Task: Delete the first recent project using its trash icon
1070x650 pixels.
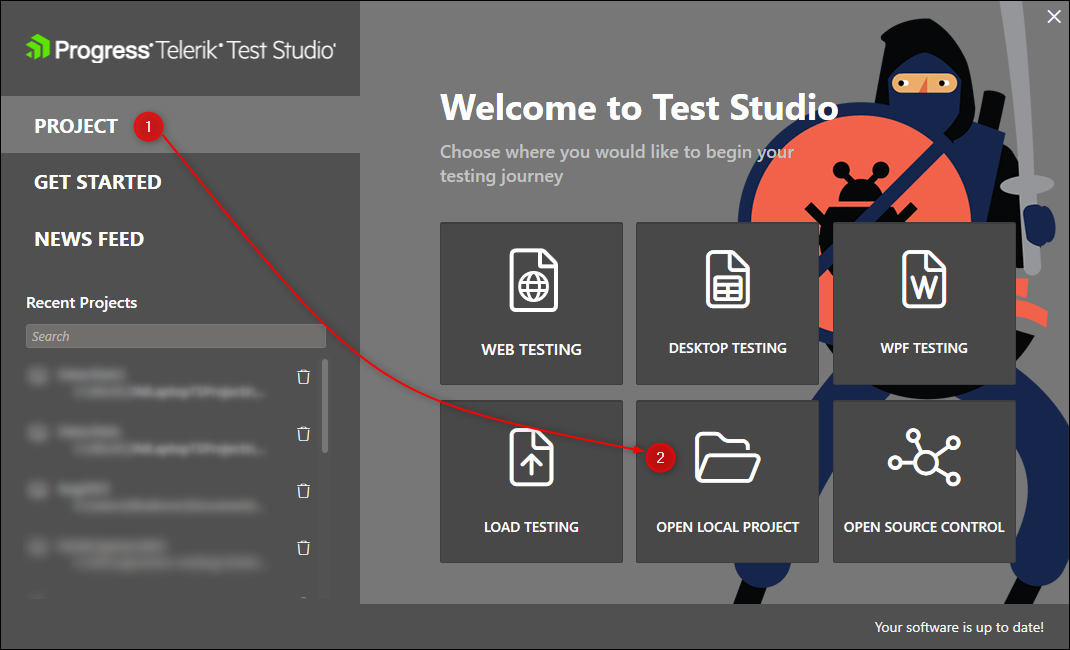Action: [304, 377]
